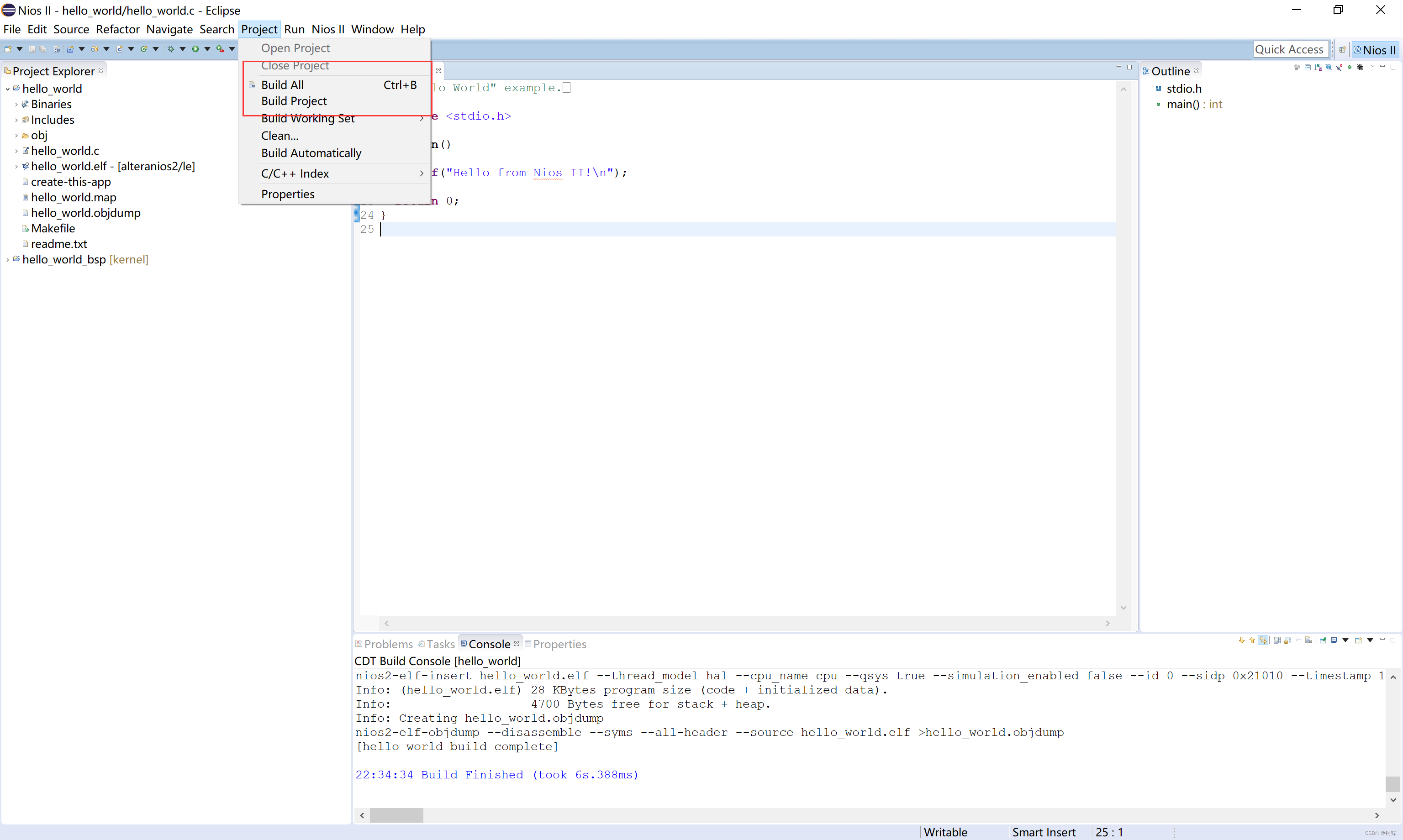This screenshot has height=840, width=1403.
Task: Toggle Hide Non-Public Members green dot
Action: [x=1350, y=67]
